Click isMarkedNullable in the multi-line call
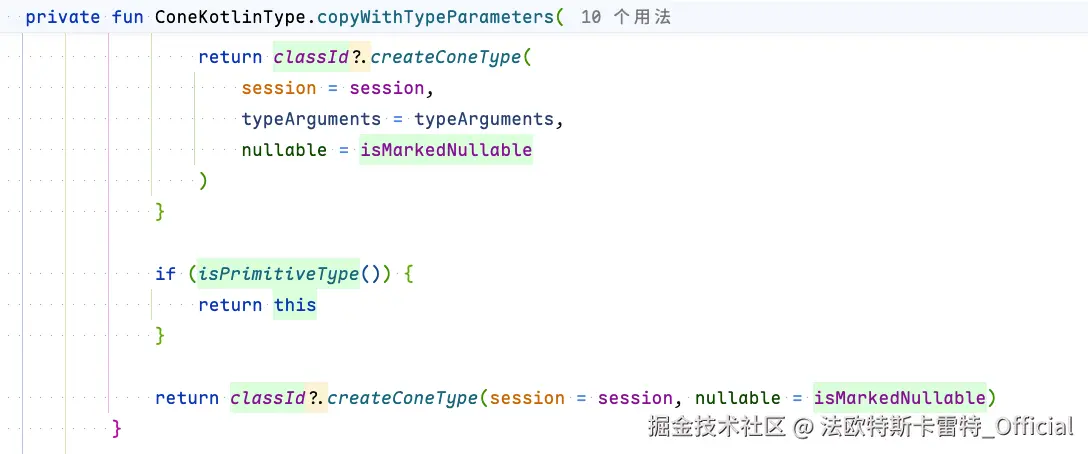Image resolution: width=1088 pixels, height=454 pixels. pos(446,150)
